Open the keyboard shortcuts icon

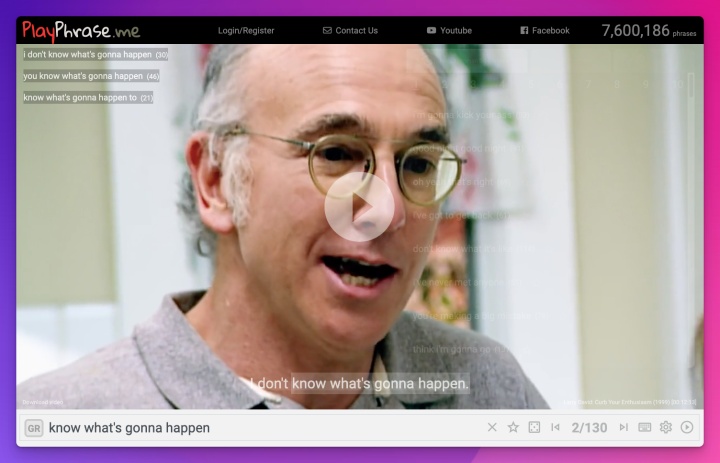pos(644,427)
